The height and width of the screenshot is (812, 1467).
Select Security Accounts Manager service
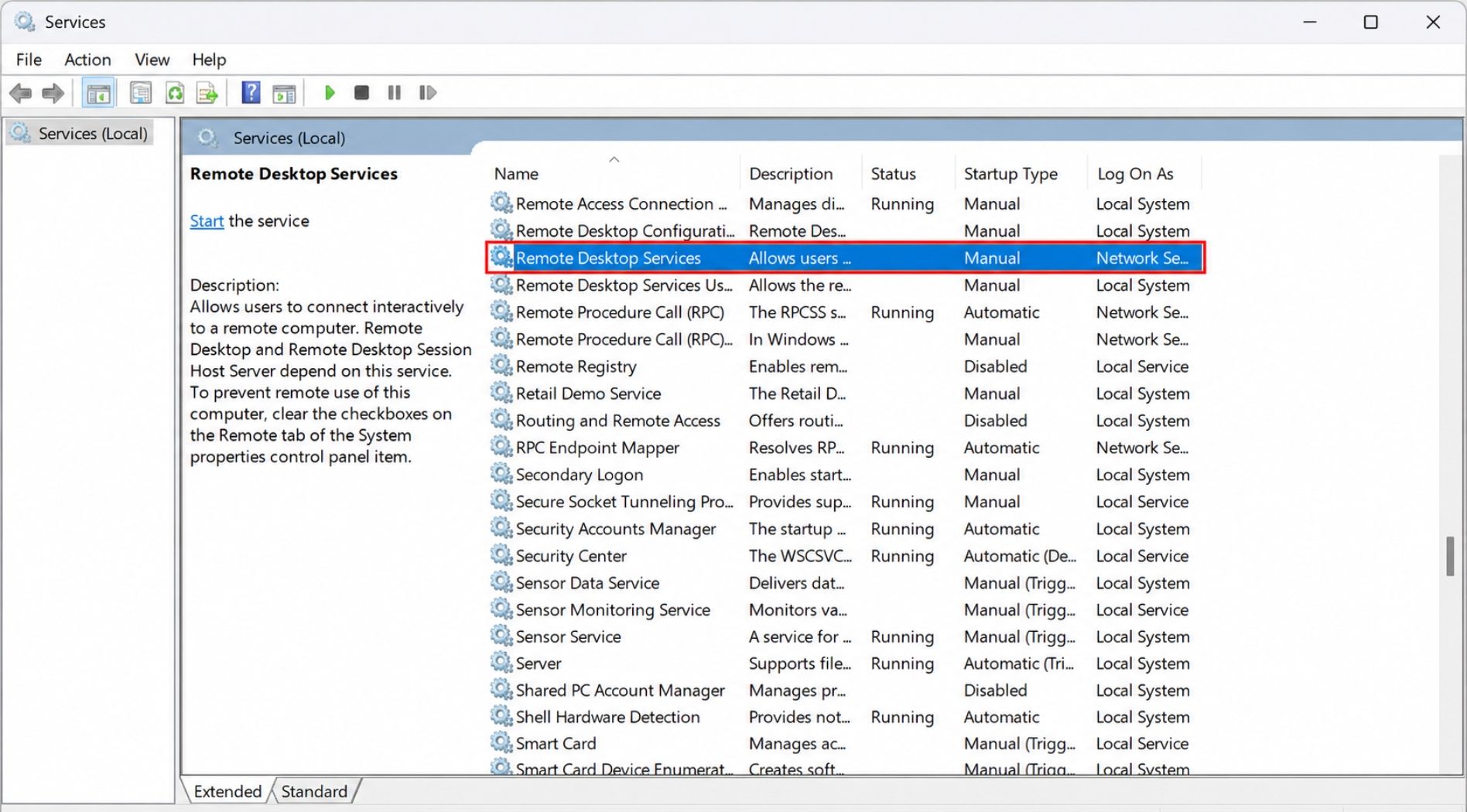(x=845, y=529)
